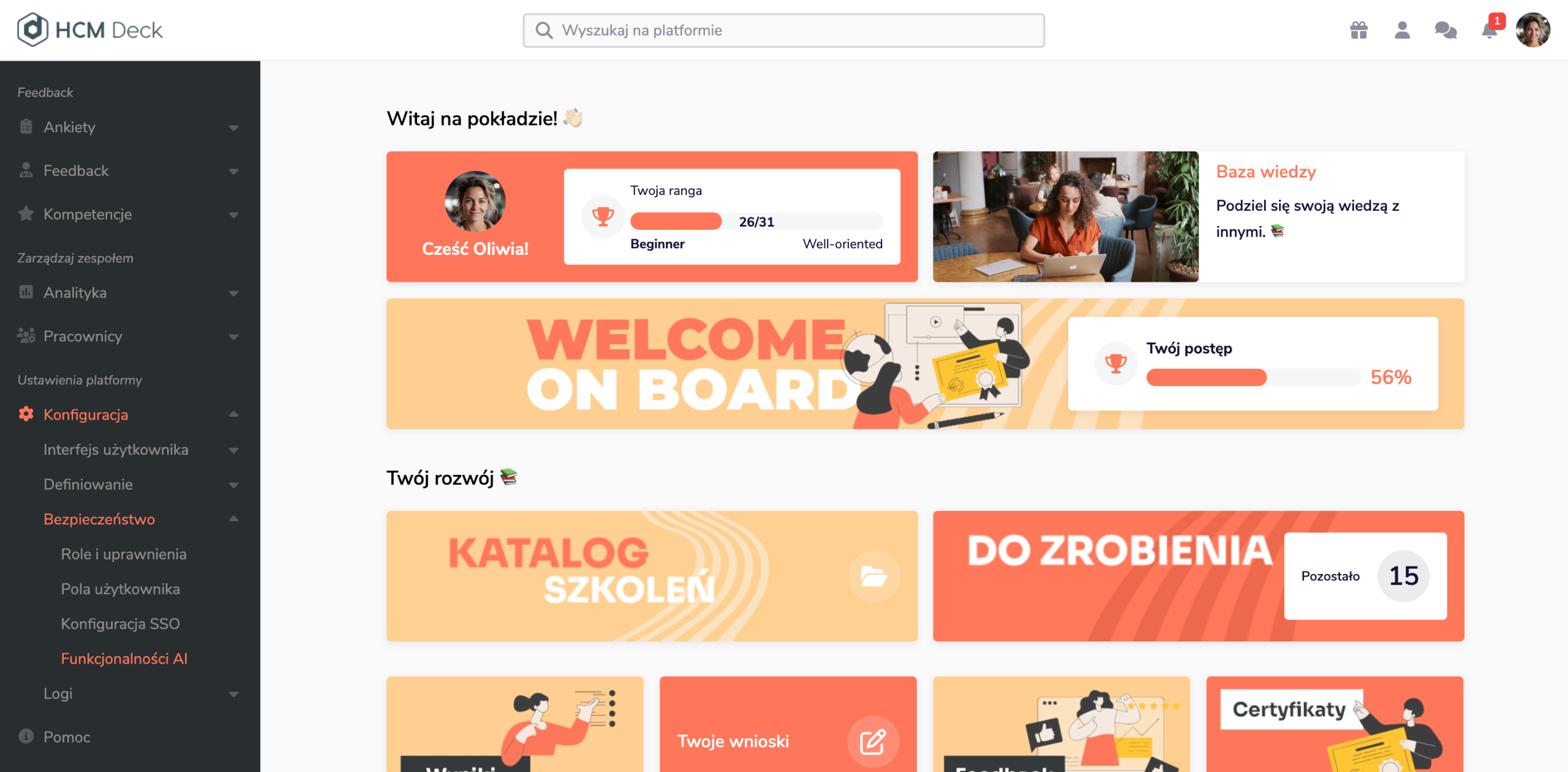Open Role i uprawnienia
This screenshot has width=1568, height=772.
pos(124,554)
